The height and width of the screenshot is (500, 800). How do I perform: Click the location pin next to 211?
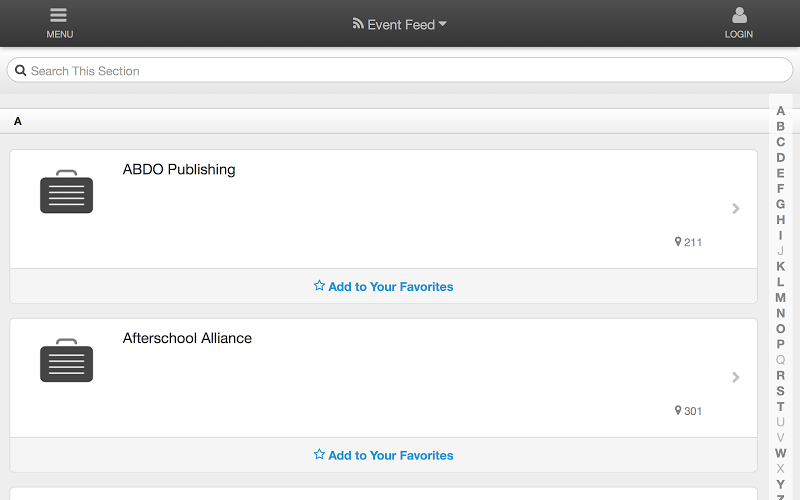click(x=678, y=242)
